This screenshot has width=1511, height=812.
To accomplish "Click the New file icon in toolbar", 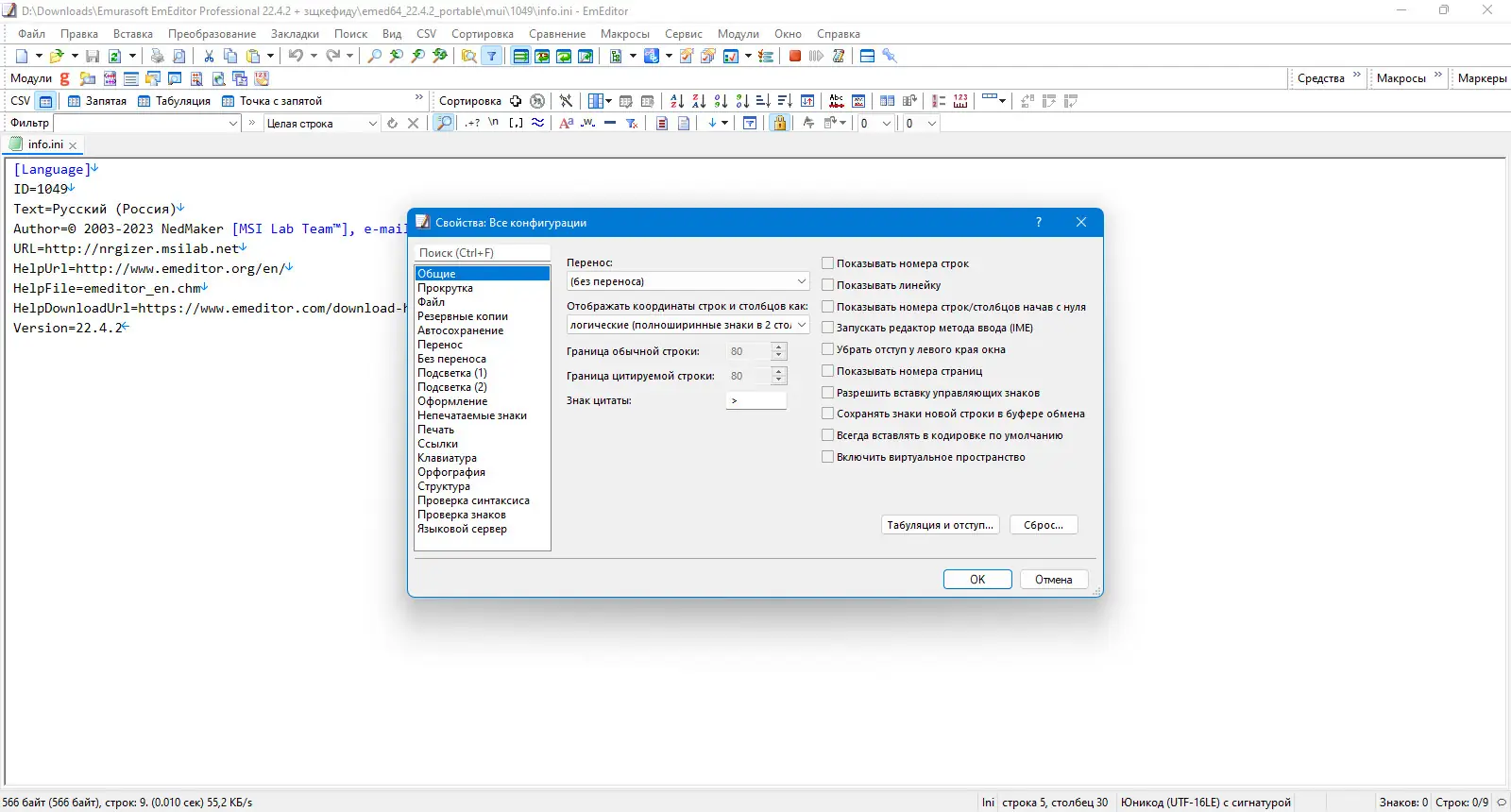I will [x=22, y=56].
